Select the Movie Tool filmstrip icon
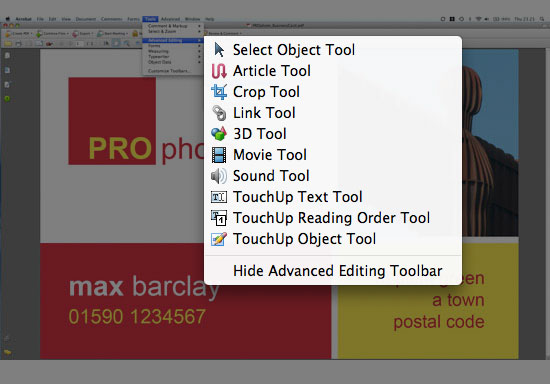Image resolution: width=550 pixels, height=384 pixels. (219, 155)
